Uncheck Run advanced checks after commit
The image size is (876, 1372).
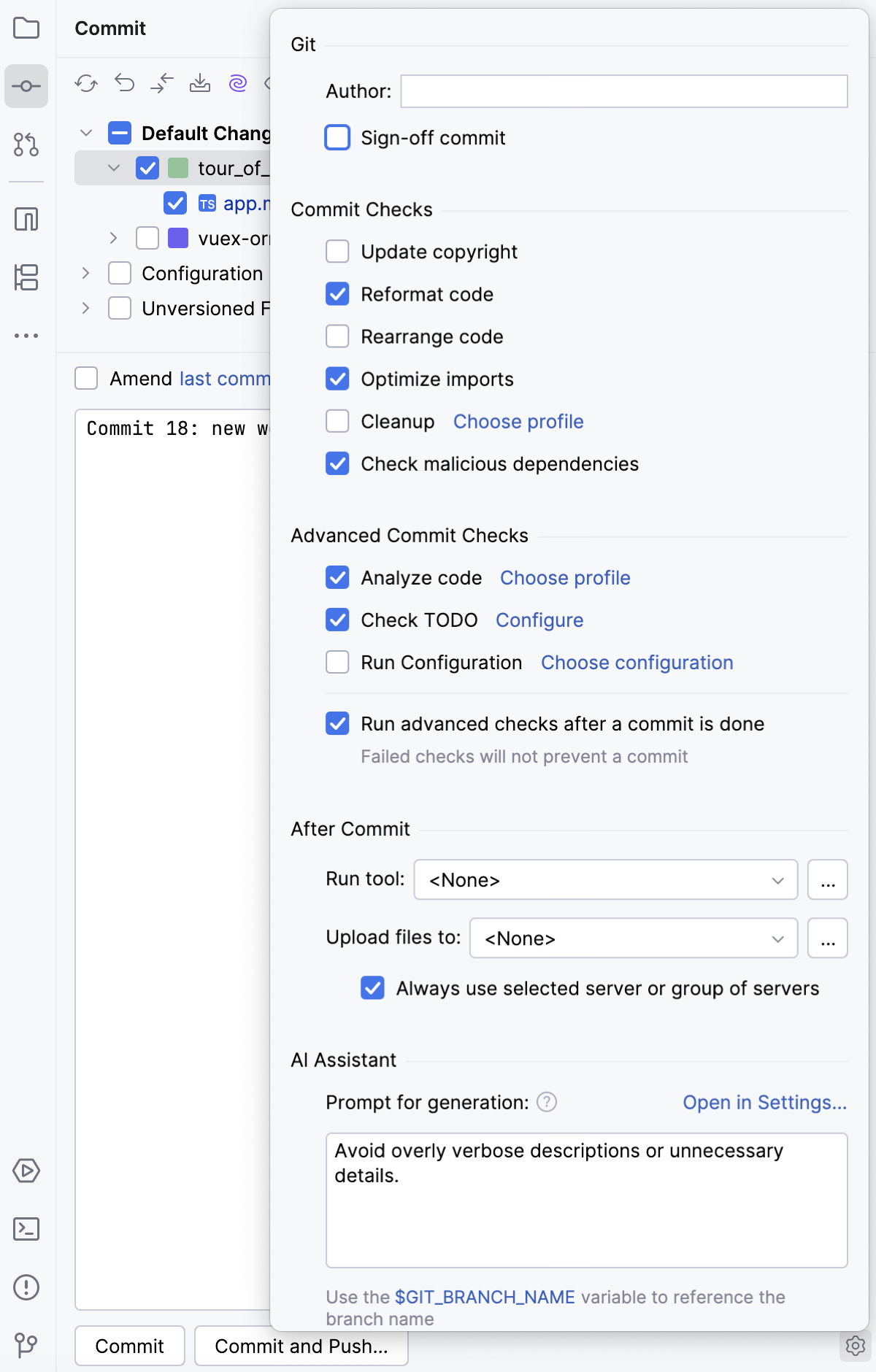tap(337, 724)
